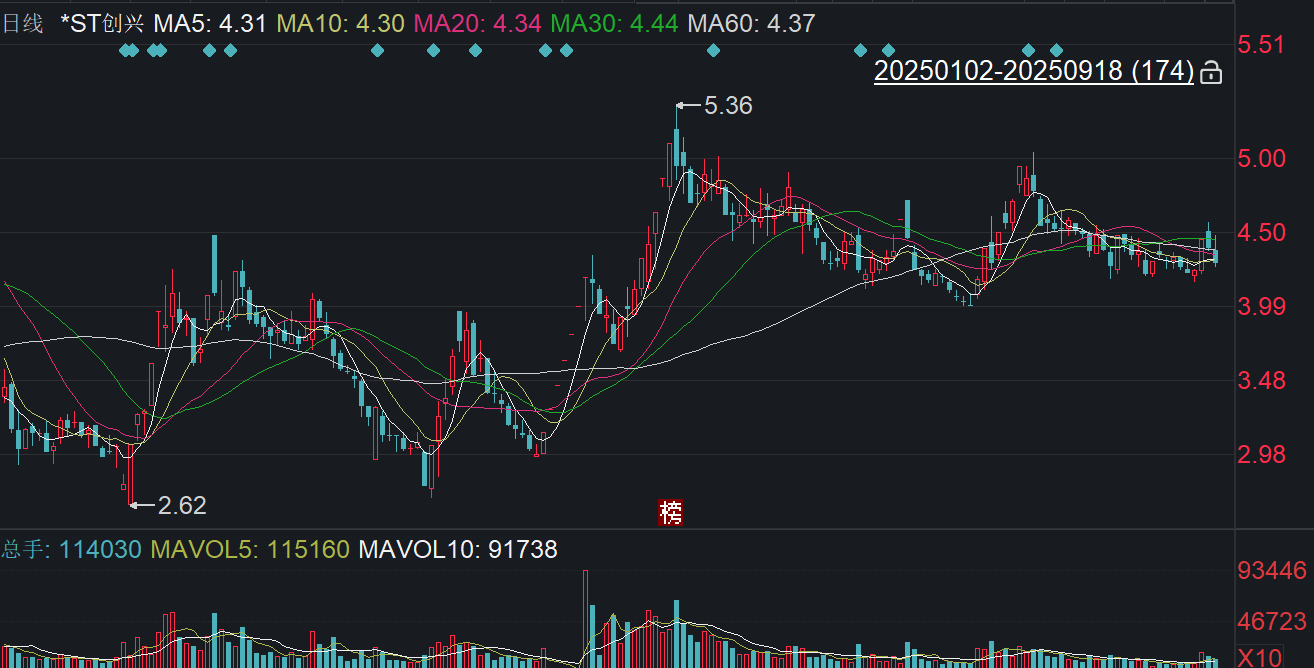Click the diamond marker nearest the 5.36 peak
The width and height of the screenshot is (1314, 668).
click(713, 50)
